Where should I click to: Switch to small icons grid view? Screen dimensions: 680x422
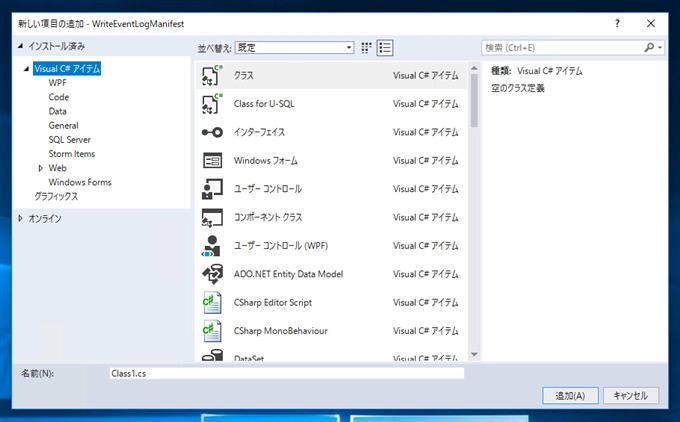pyautogui.click(x=366, y=48)
